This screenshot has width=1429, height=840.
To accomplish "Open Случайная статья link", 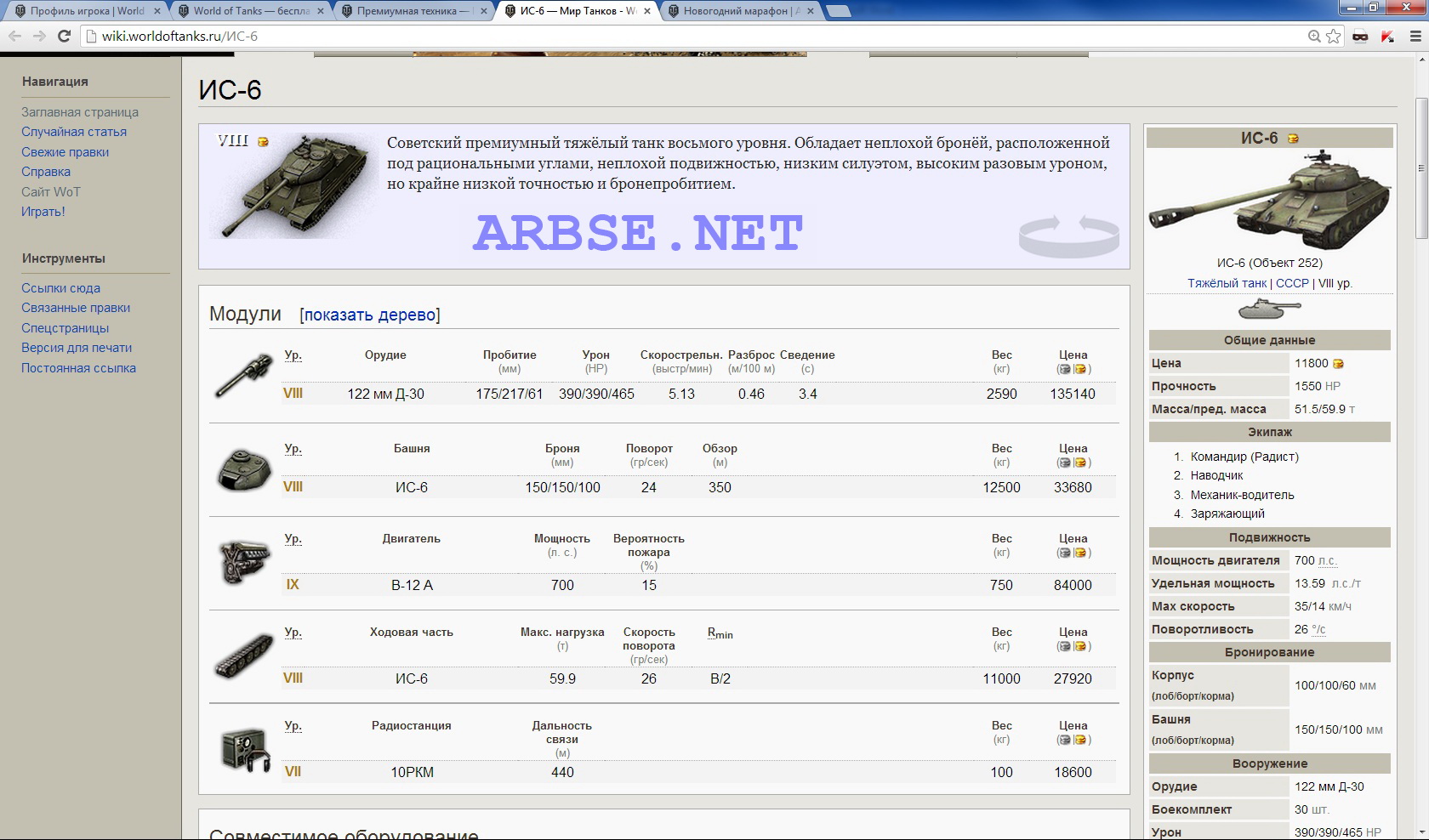I will click(x=74, y=132).
